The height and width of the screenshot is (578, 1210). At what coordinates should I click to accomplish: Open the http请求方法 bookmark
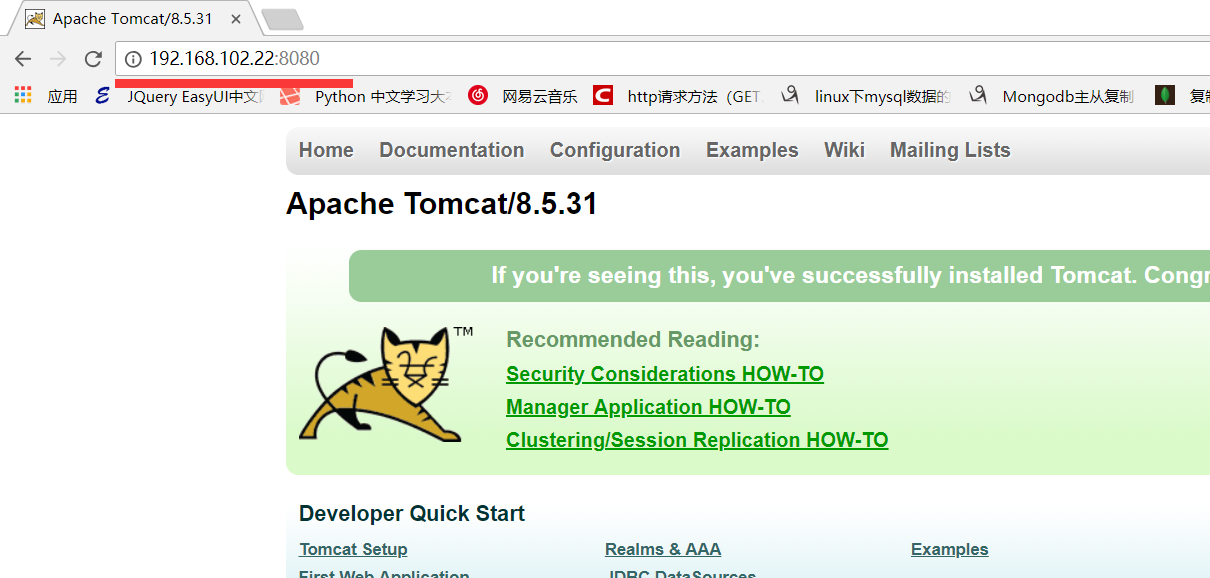696,96
